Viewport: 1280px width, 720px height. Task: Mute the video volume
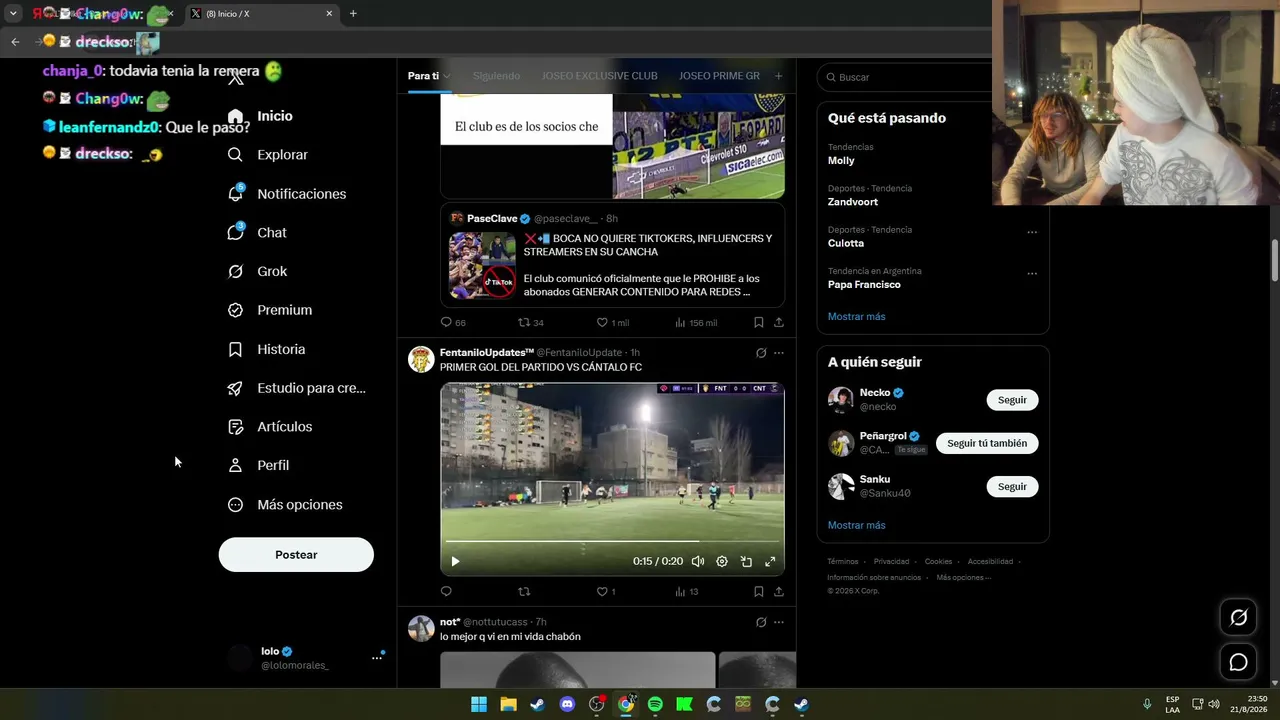pos(698,562)
